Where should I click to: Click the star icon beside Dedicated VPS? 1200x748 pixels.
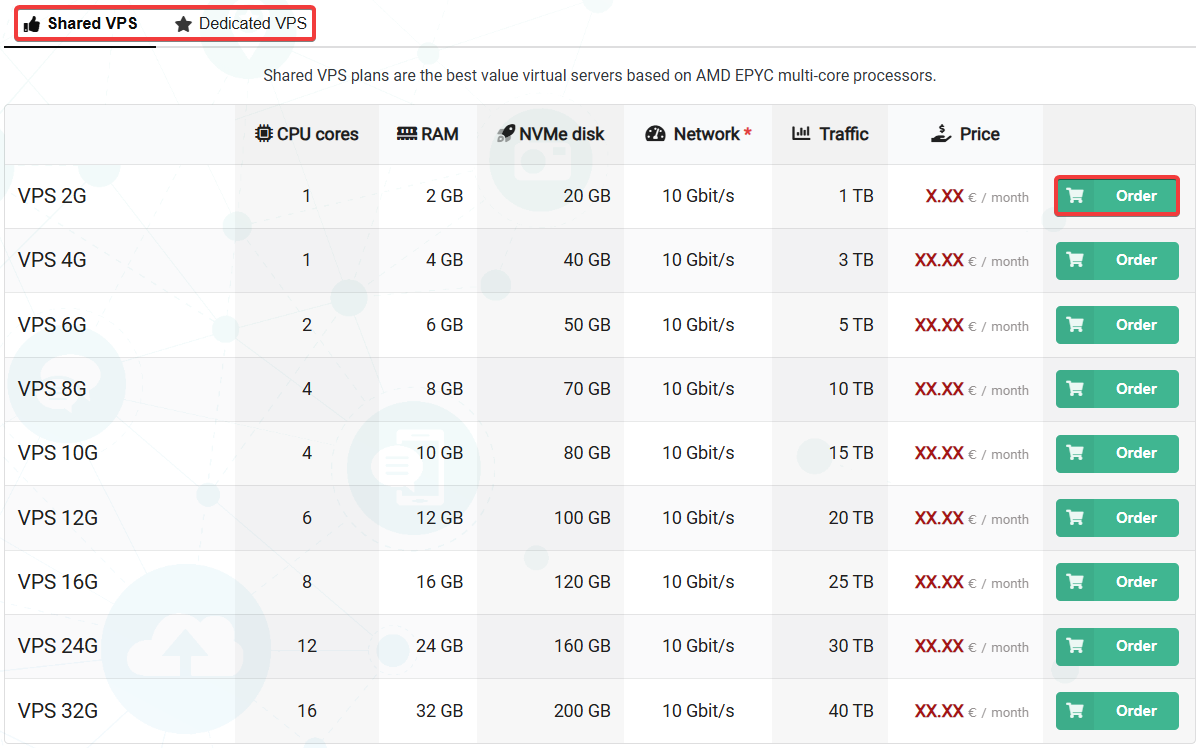[184, 24]
